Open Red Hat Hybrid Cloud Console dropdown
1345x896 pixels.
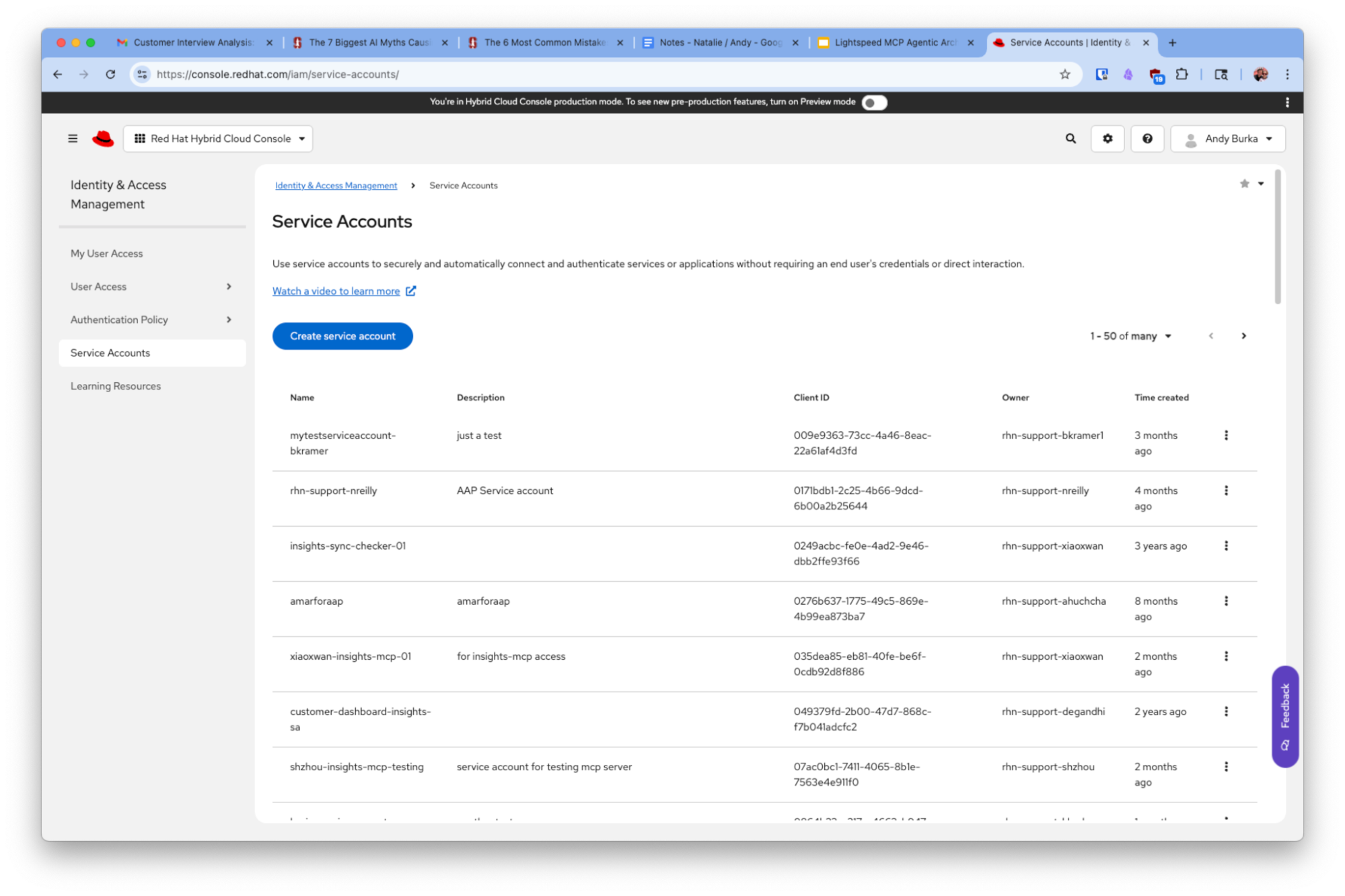(x=219, y=139)
